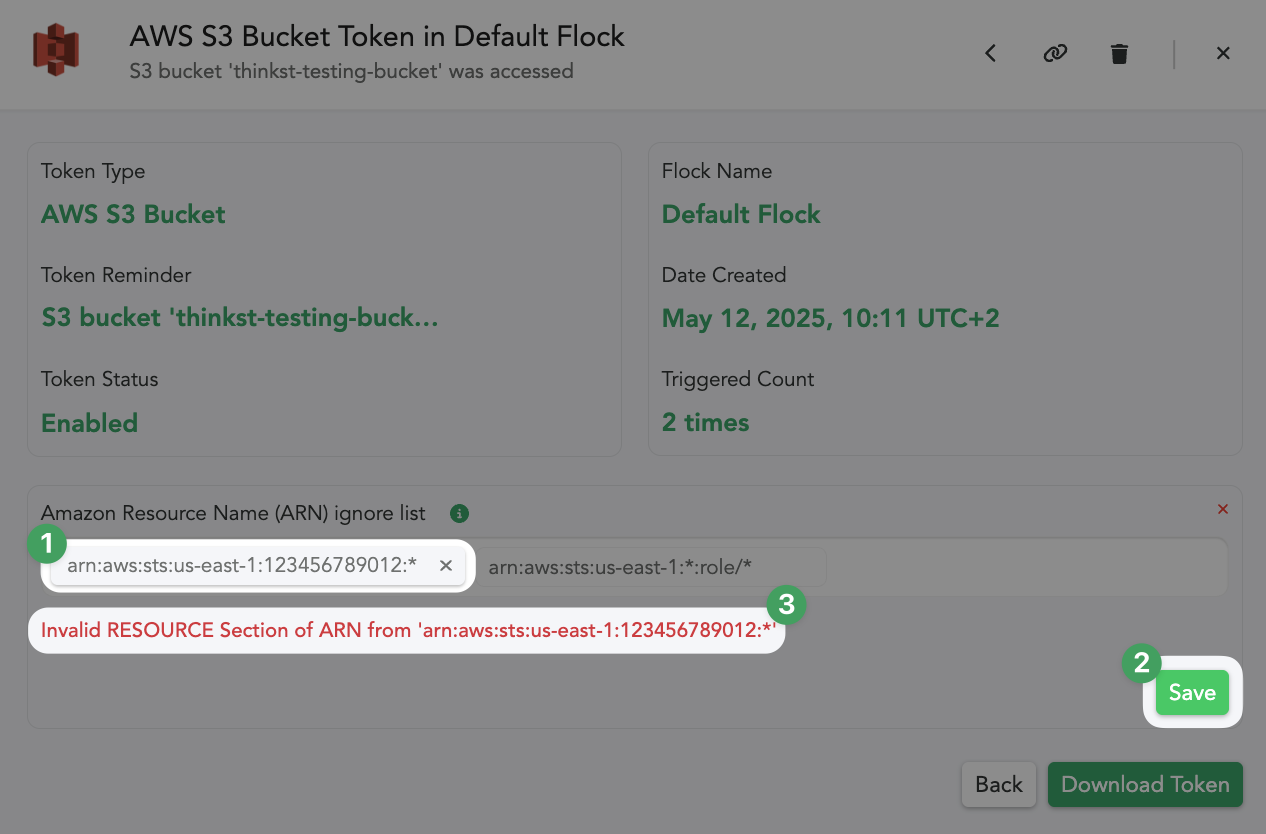Select the 'AWS S3 Bucket' token type text

click(133, 214)
